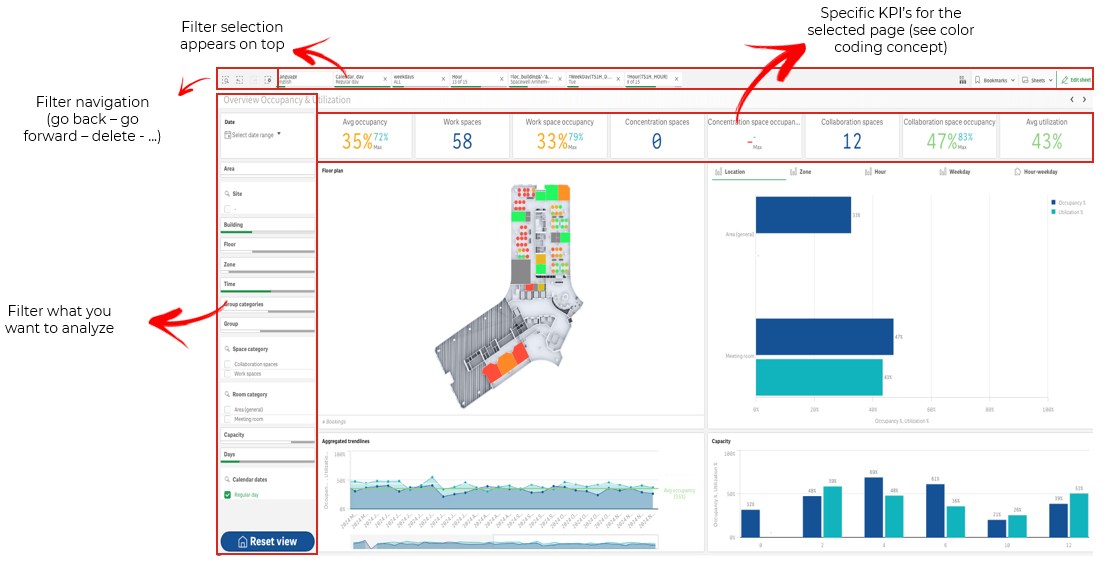Viewport: 1106px width, 570px height.
Task: Open the language selection in the top bar
Action: click(x=305, y=80)
